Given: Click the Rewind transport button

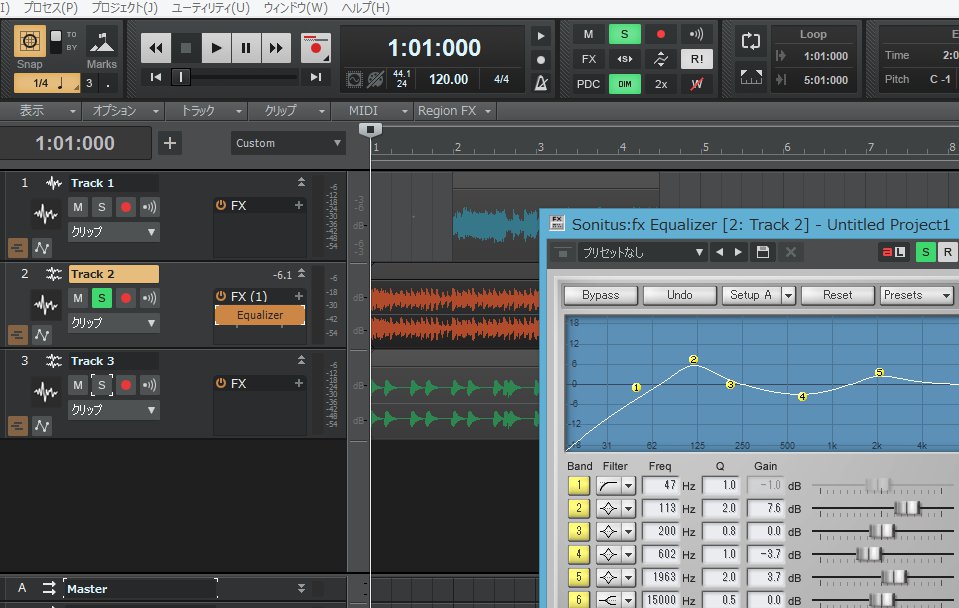Looking at the screenshot, I should coord(156,48).
